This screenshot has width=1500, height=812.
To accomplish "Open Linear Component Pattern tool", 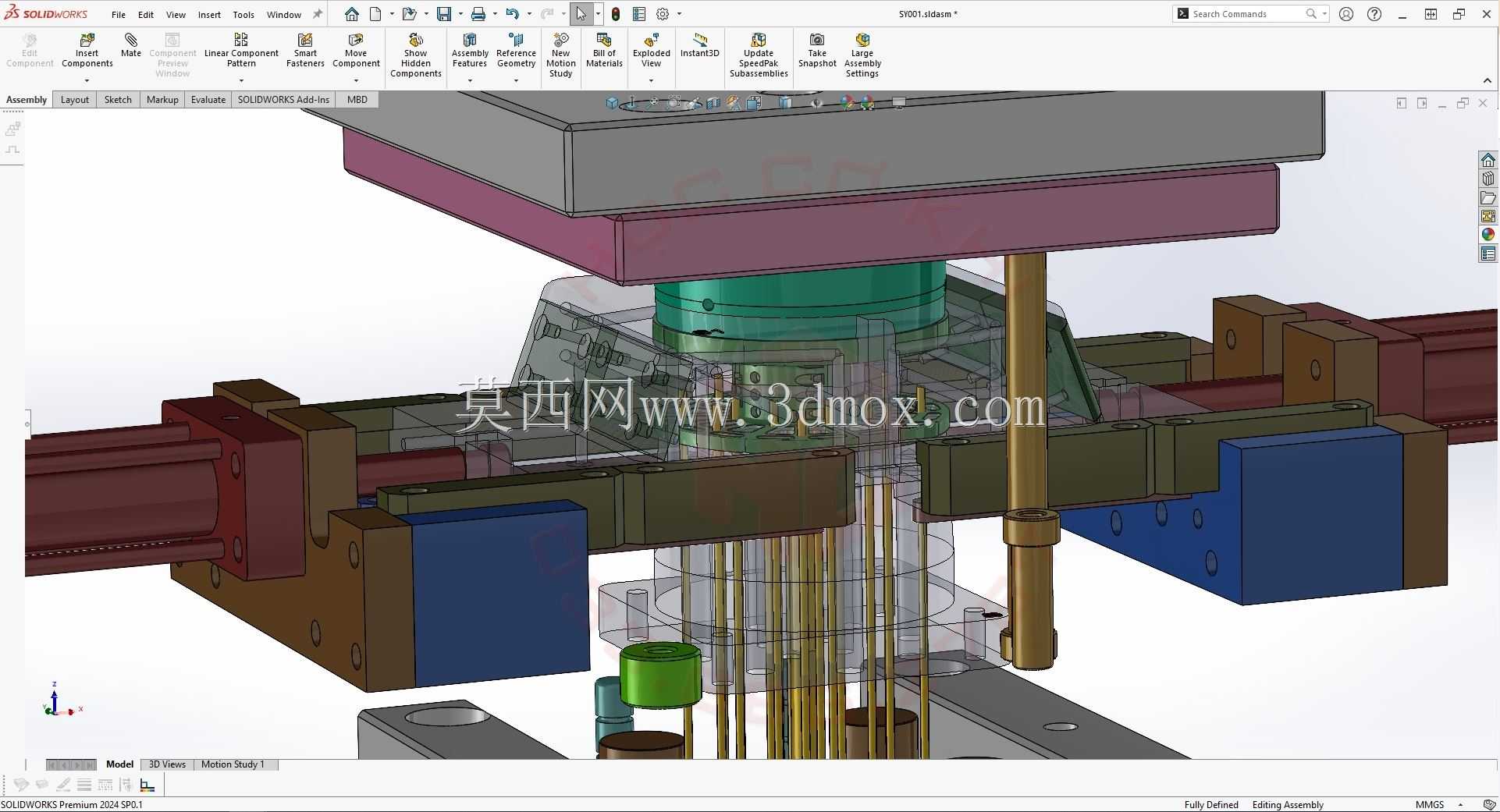I will 241,51.
